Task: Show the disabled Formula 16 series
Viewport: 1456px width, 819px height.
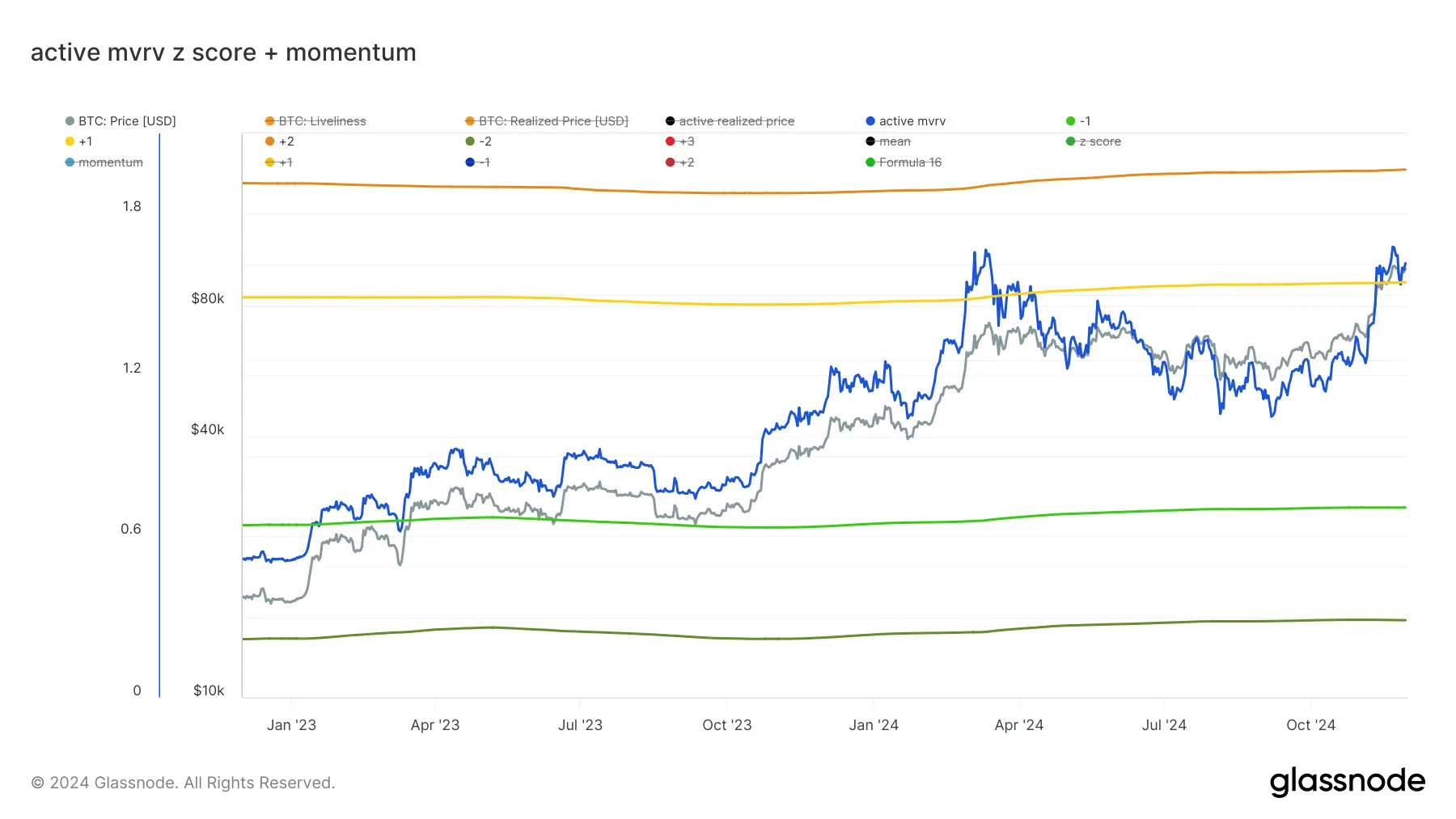Action: (904, 163)
